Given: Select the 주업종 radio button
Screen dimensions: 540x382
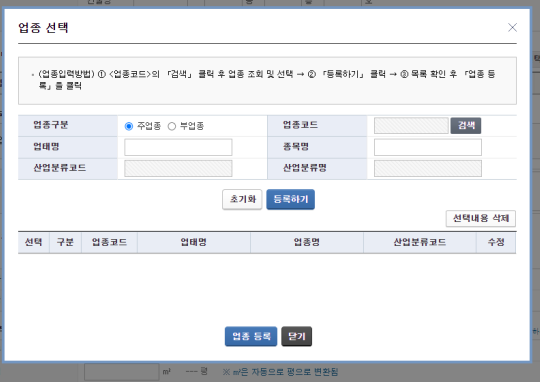Looking at the screenshot, I should 129,126.
